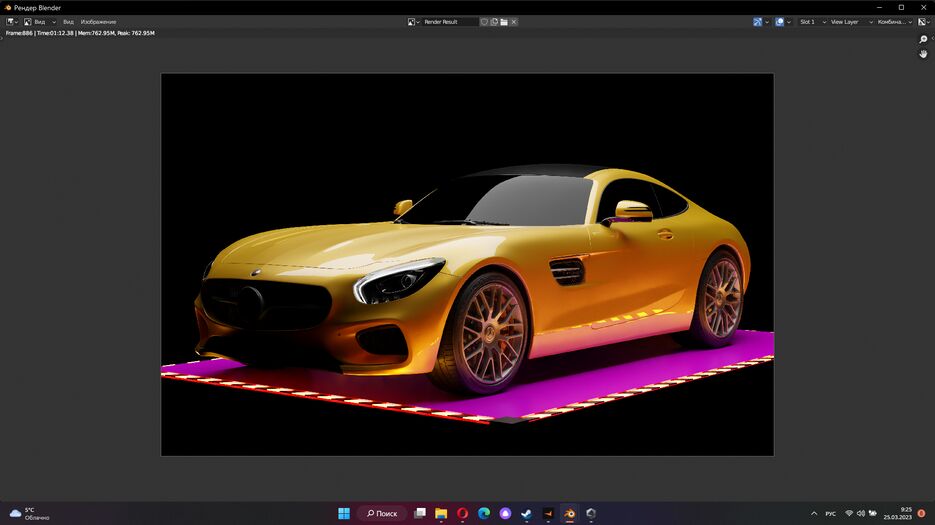Toggle the gizmo visibility button
This screenshot has height=525, width=935.
pyautogui.click(x=757, y=21)
